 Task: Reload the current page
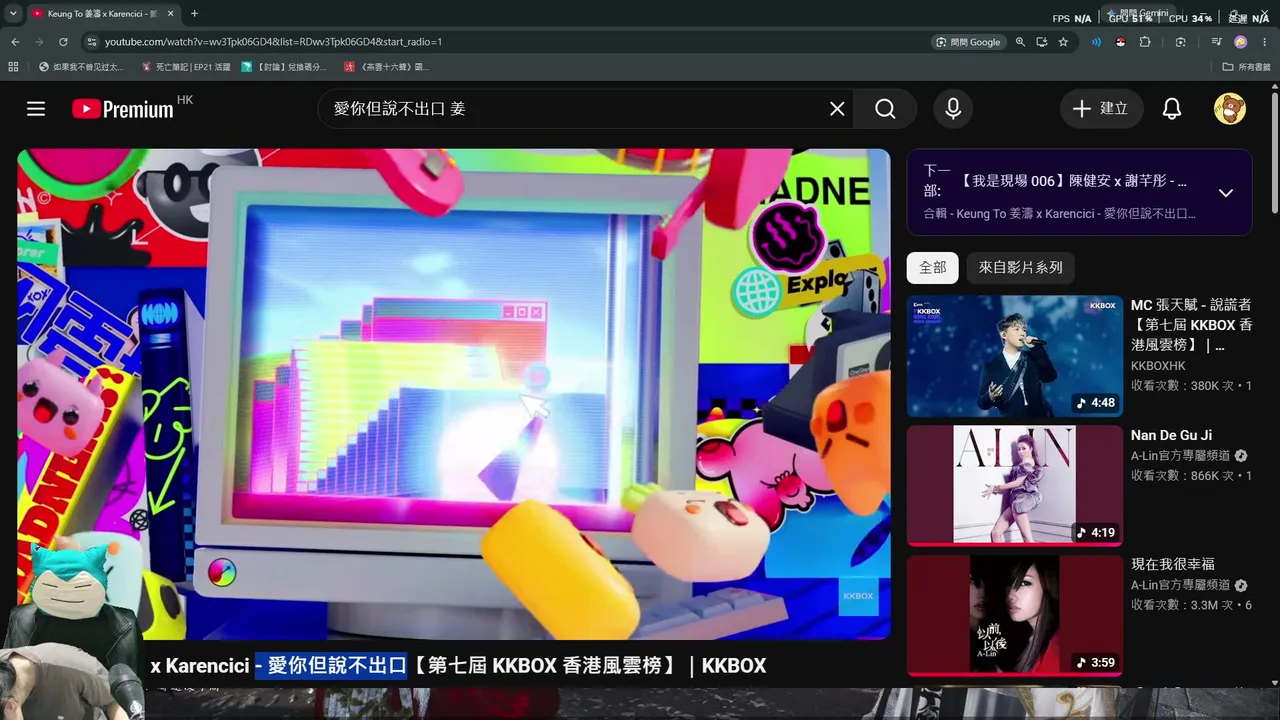point(63,42)
